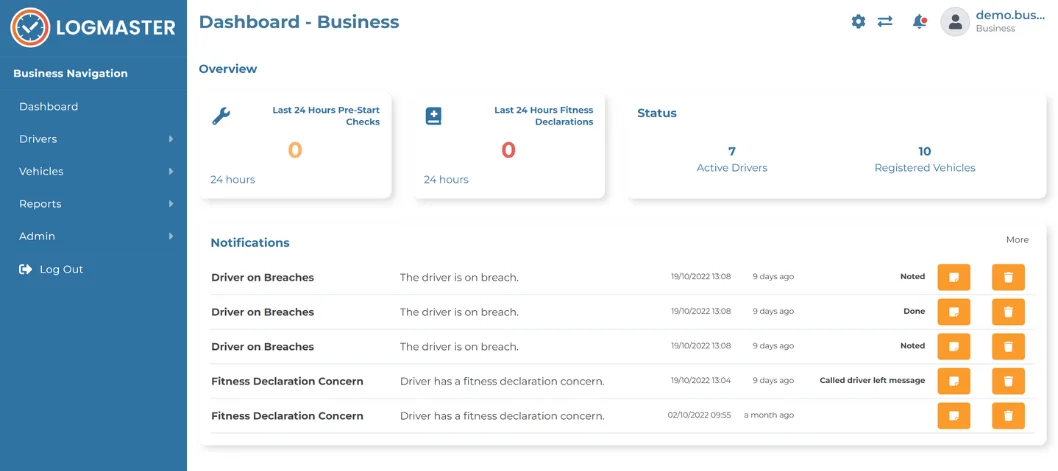Open the Vehicles menu item

(x=41, y=171)
